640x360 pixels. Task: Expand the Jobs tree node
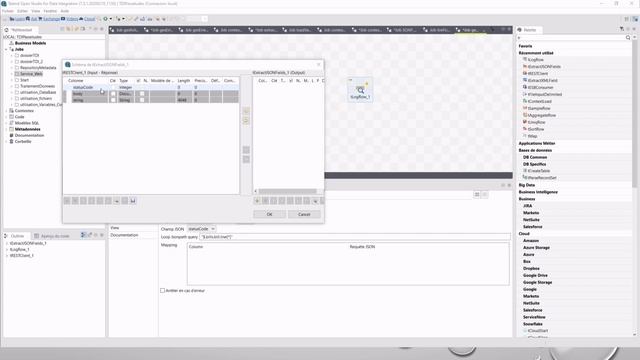tap(7, 49)
